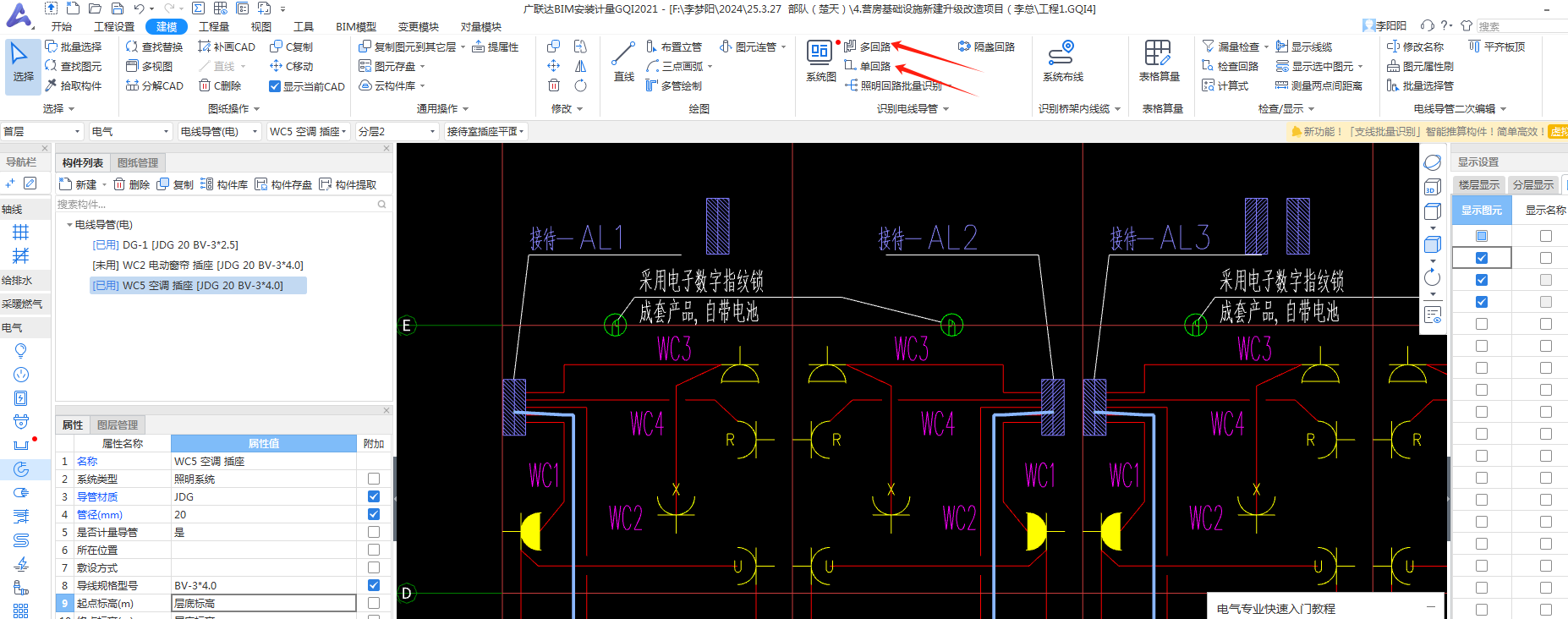Switch to 分层显示 tab in display settings
Image resolution: width=1568 pixels, height=619 pixels.
[1533, 184]
